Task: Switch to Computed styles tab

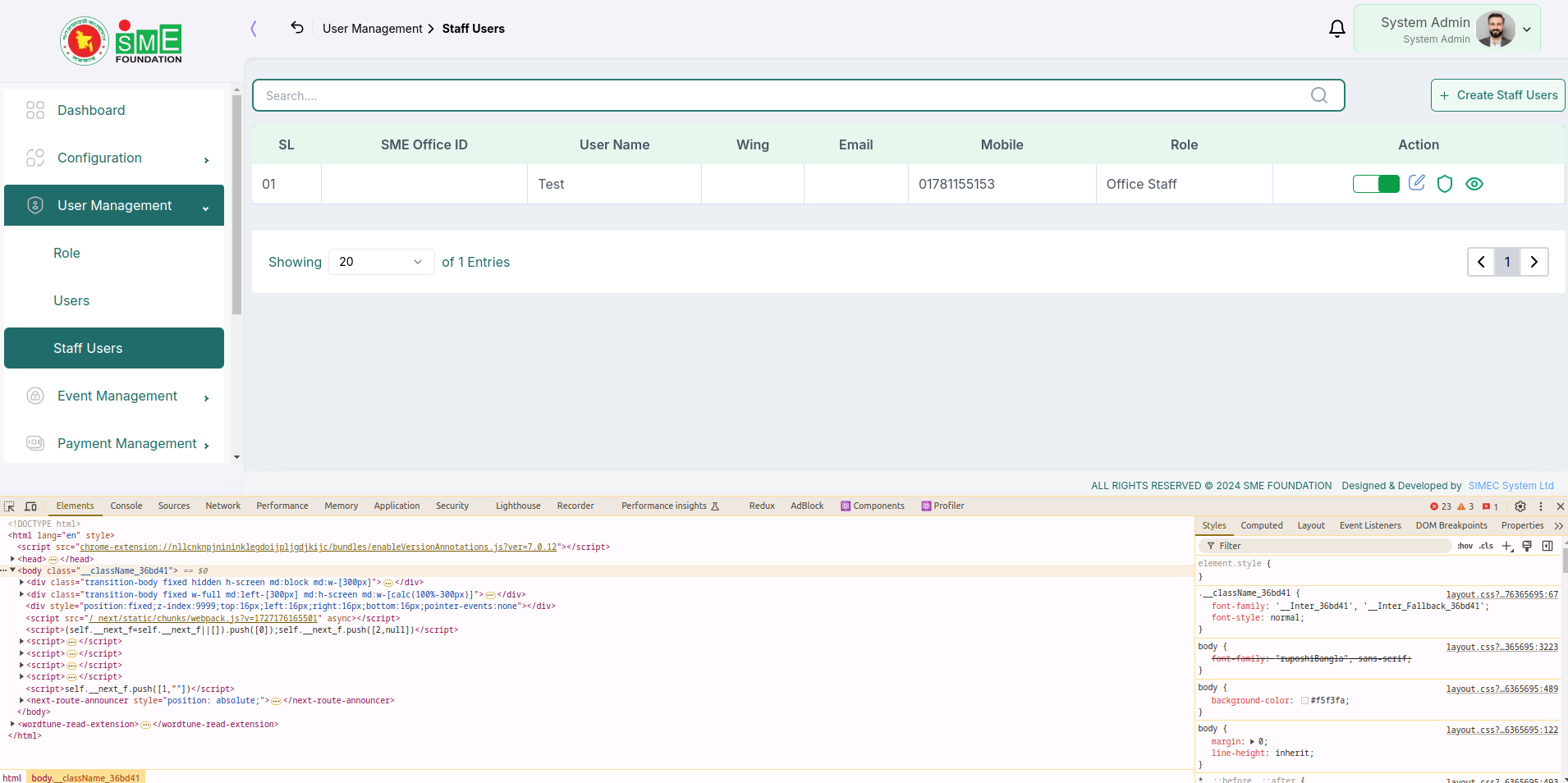Action: [1262, 525]
